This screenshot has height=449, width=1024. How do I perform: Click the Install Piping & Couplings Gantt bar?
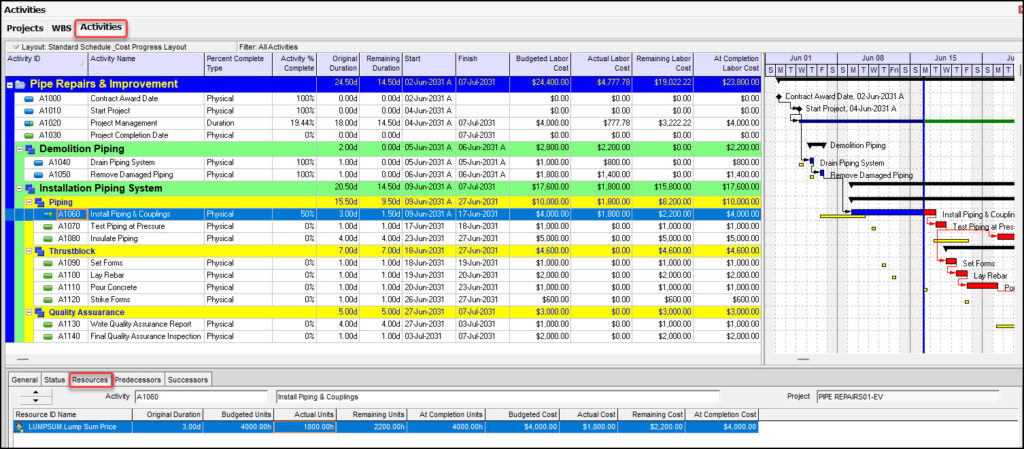point(893,213)
